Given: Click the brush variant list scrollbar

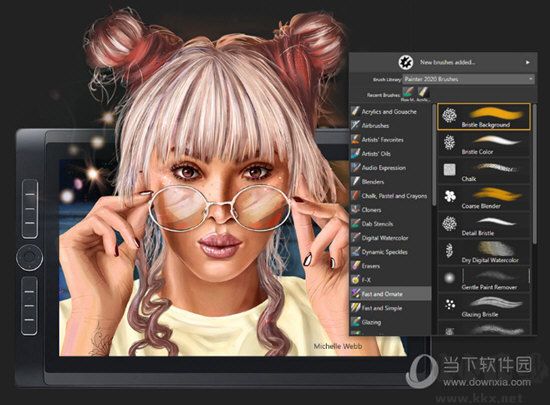Looking at the screenshot, I should click(x=535, y=174).
